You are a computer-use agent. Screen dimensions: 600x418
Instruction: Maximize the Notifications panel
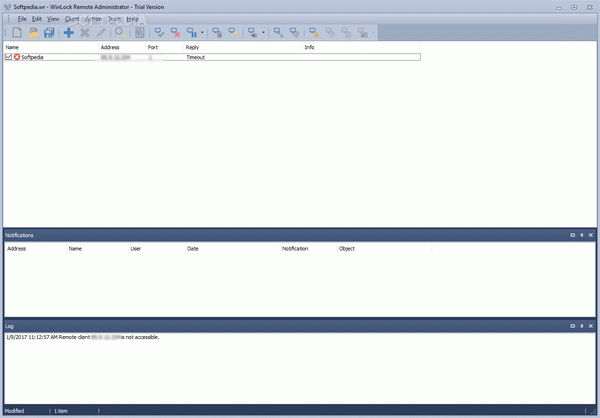coord(572,235)
